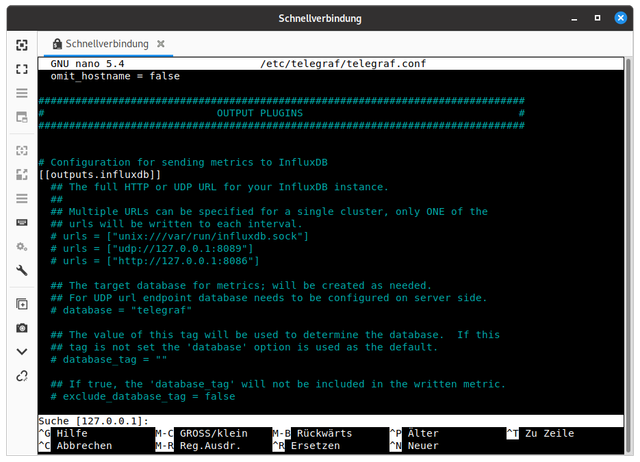Click the /etc/telegraf/telegraf.conf file title

point(343,64)
